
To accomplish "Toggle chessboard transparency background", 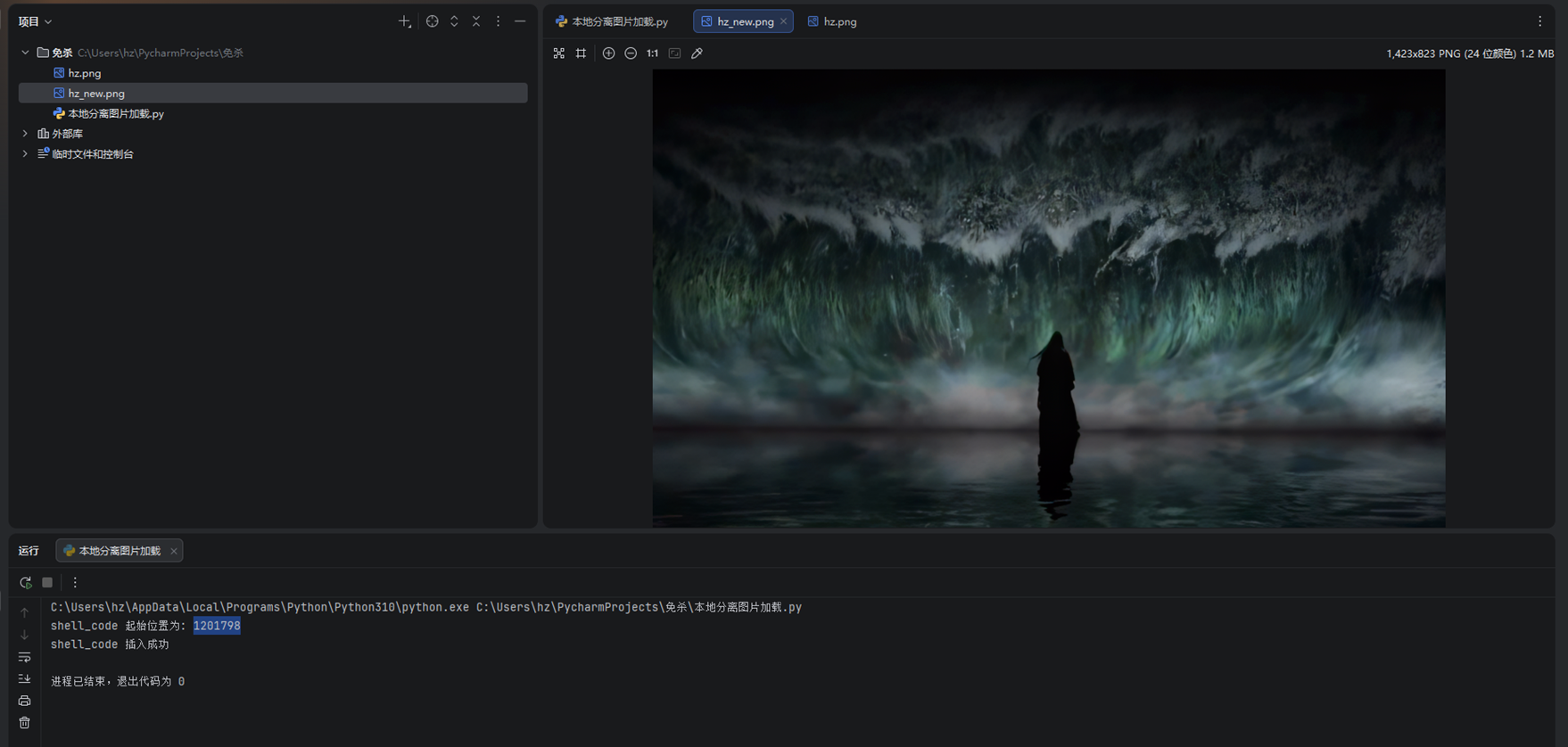I will click(x=558, y=53).
